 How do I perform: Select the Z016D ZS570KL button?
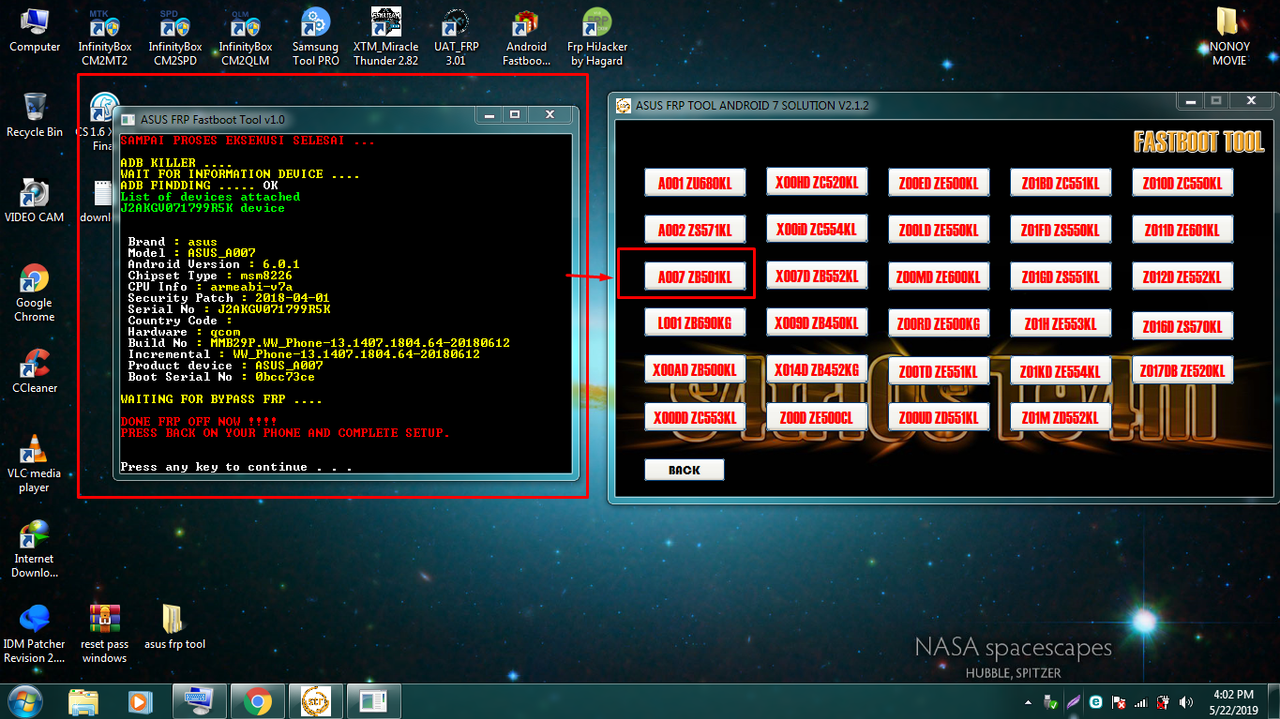1182,326
